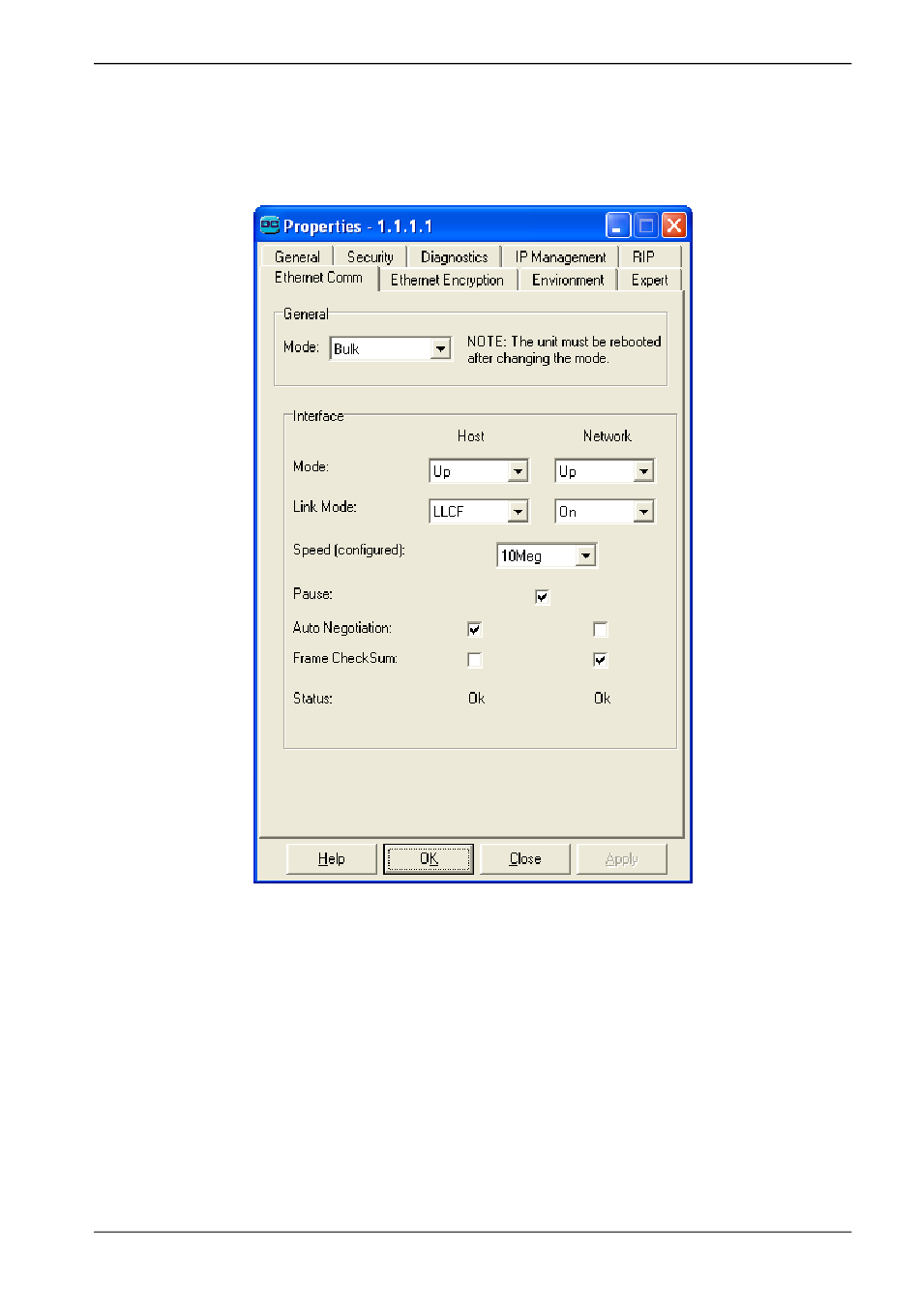
Task: Enable Host Frame CheckSum checkbox
Action: click(475, 660)
